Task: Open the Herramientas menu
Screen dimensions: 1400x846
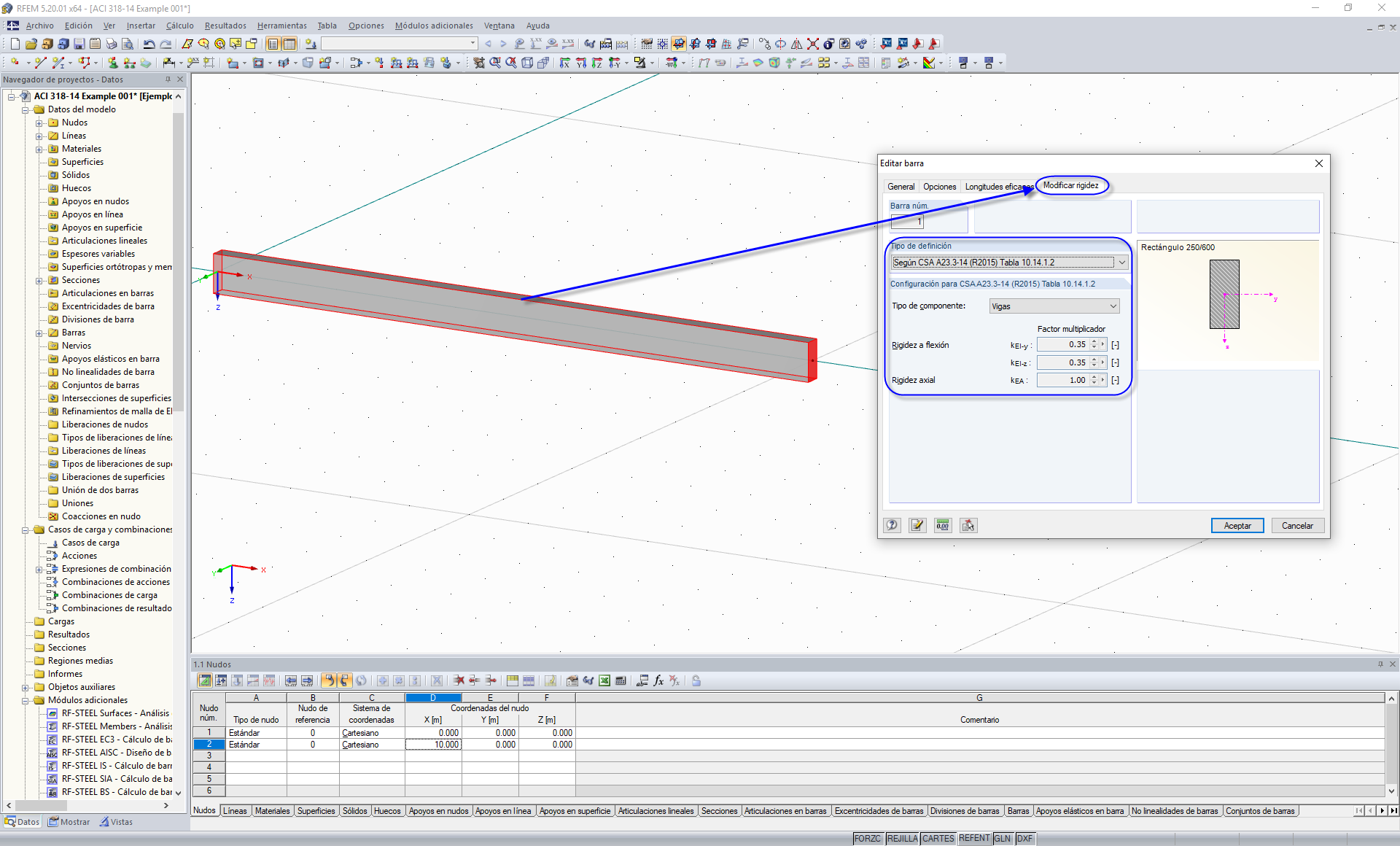Action: pyautogui.click(x=281, y=26)
